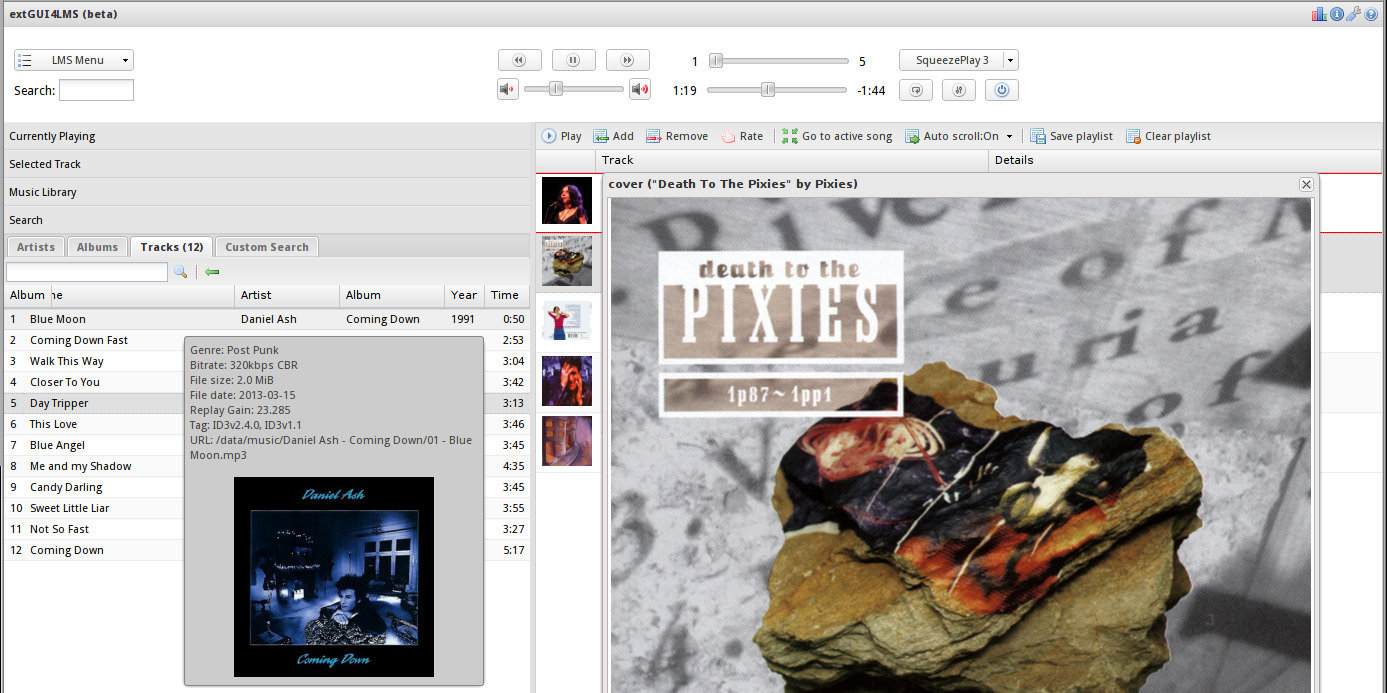Select the SqueezePlay 3 player button
1387x693 pixels.
point(952,60)
